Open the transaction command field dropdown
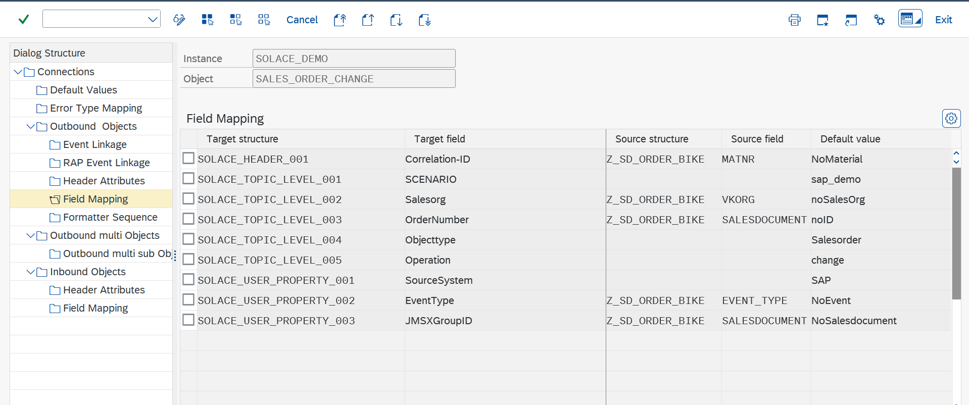This screenshot has width=969, height=405. click(x=153, y=19)
